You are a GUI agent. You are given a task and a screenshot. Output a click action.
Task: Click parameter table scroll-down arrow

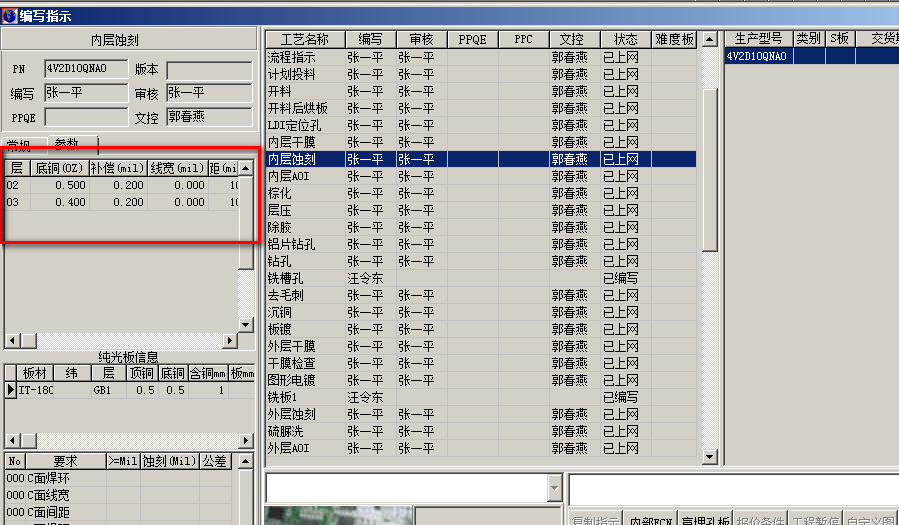click(246, 325)
